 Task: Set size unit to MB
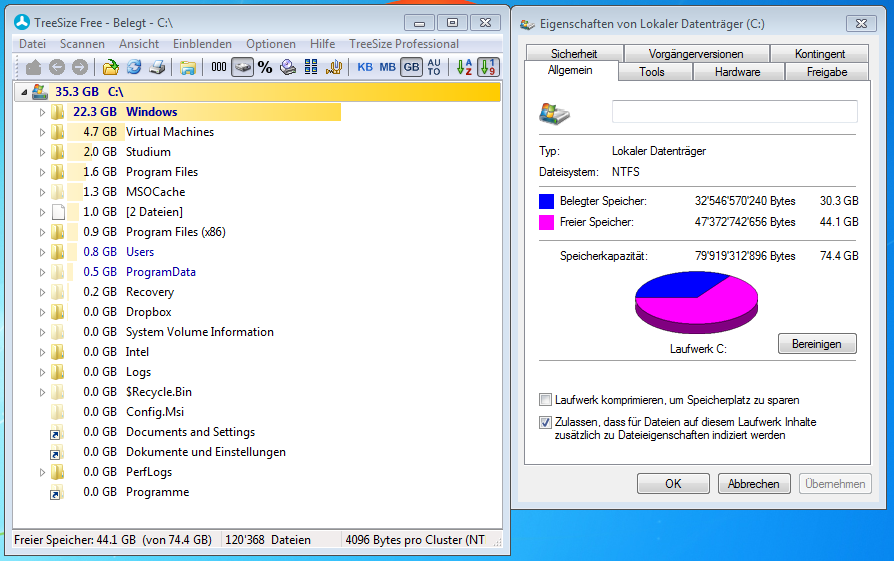tap(388, 67)
